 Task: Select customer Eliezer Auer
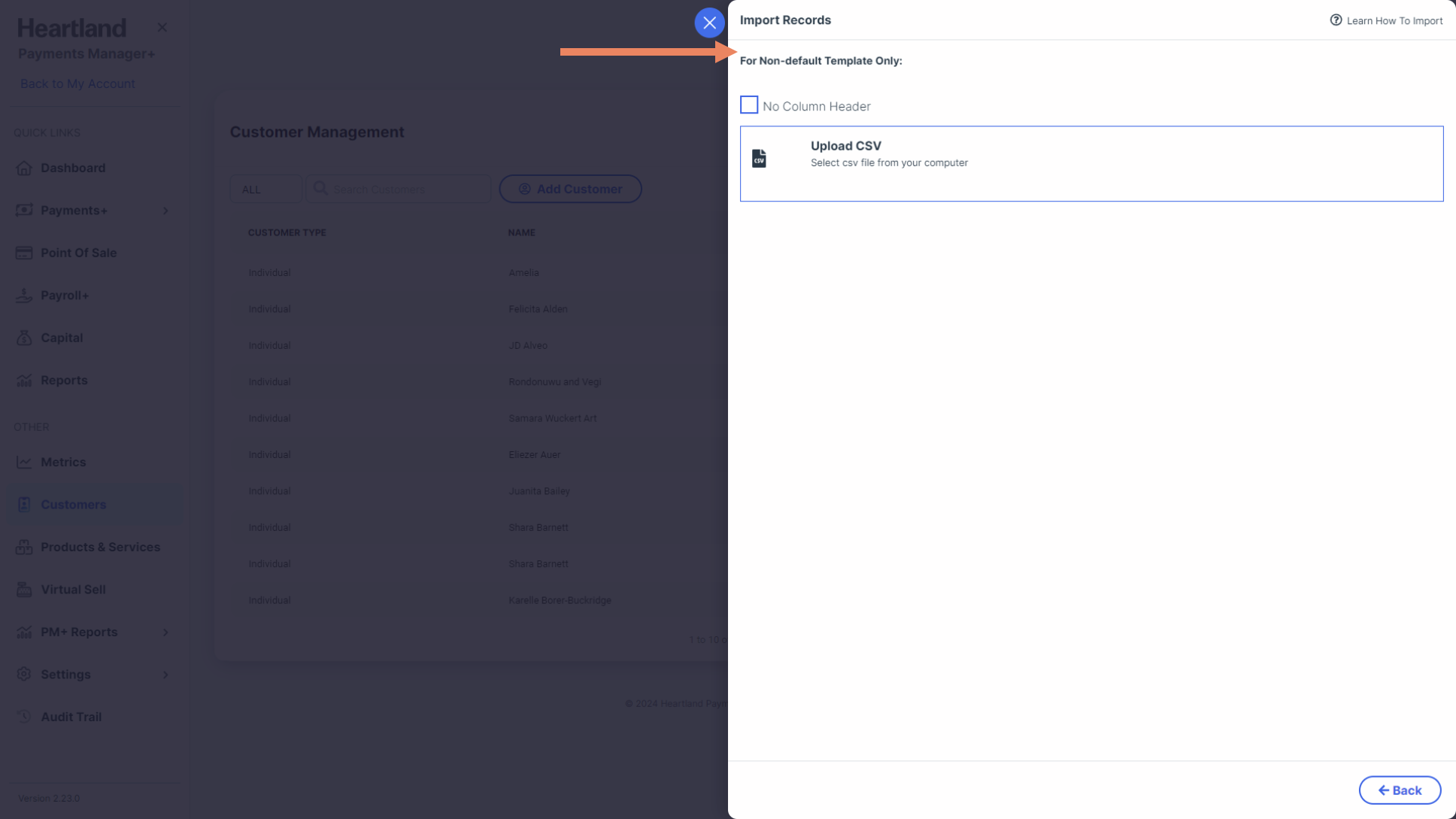tap(534, 454)
